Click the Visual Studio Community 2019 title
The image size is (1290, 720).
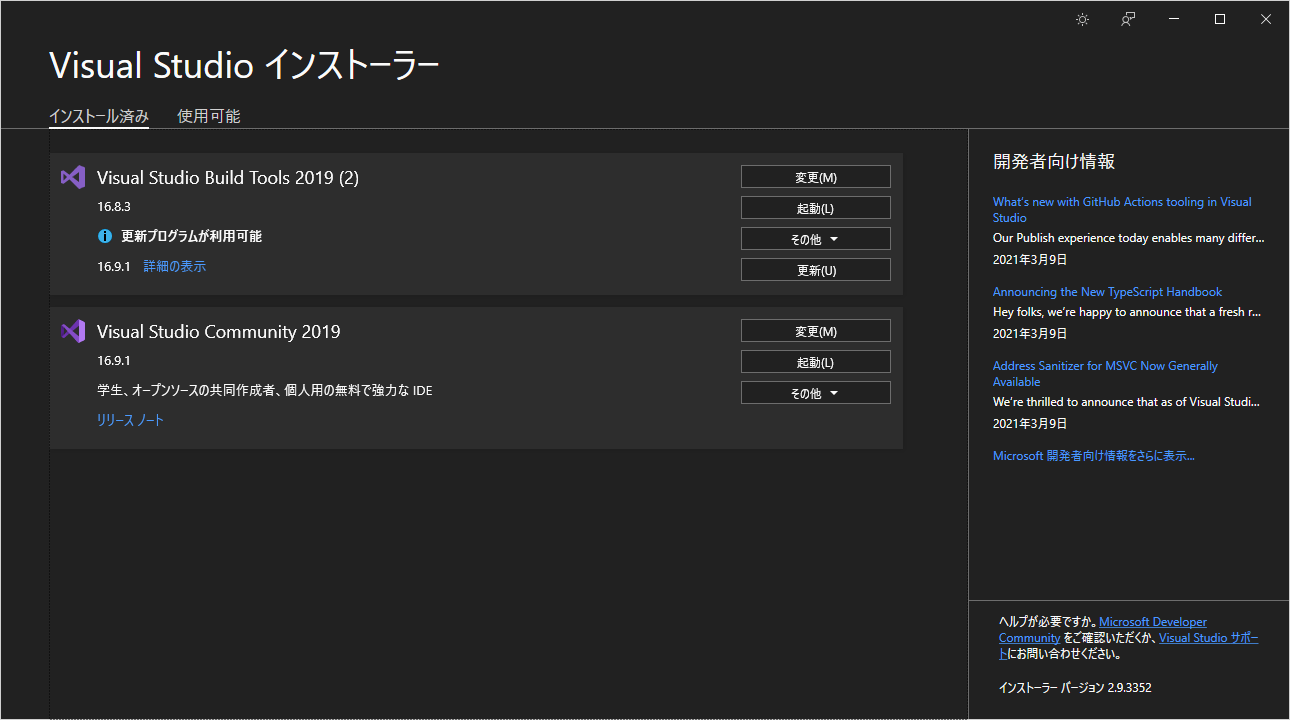coord(219,332)
